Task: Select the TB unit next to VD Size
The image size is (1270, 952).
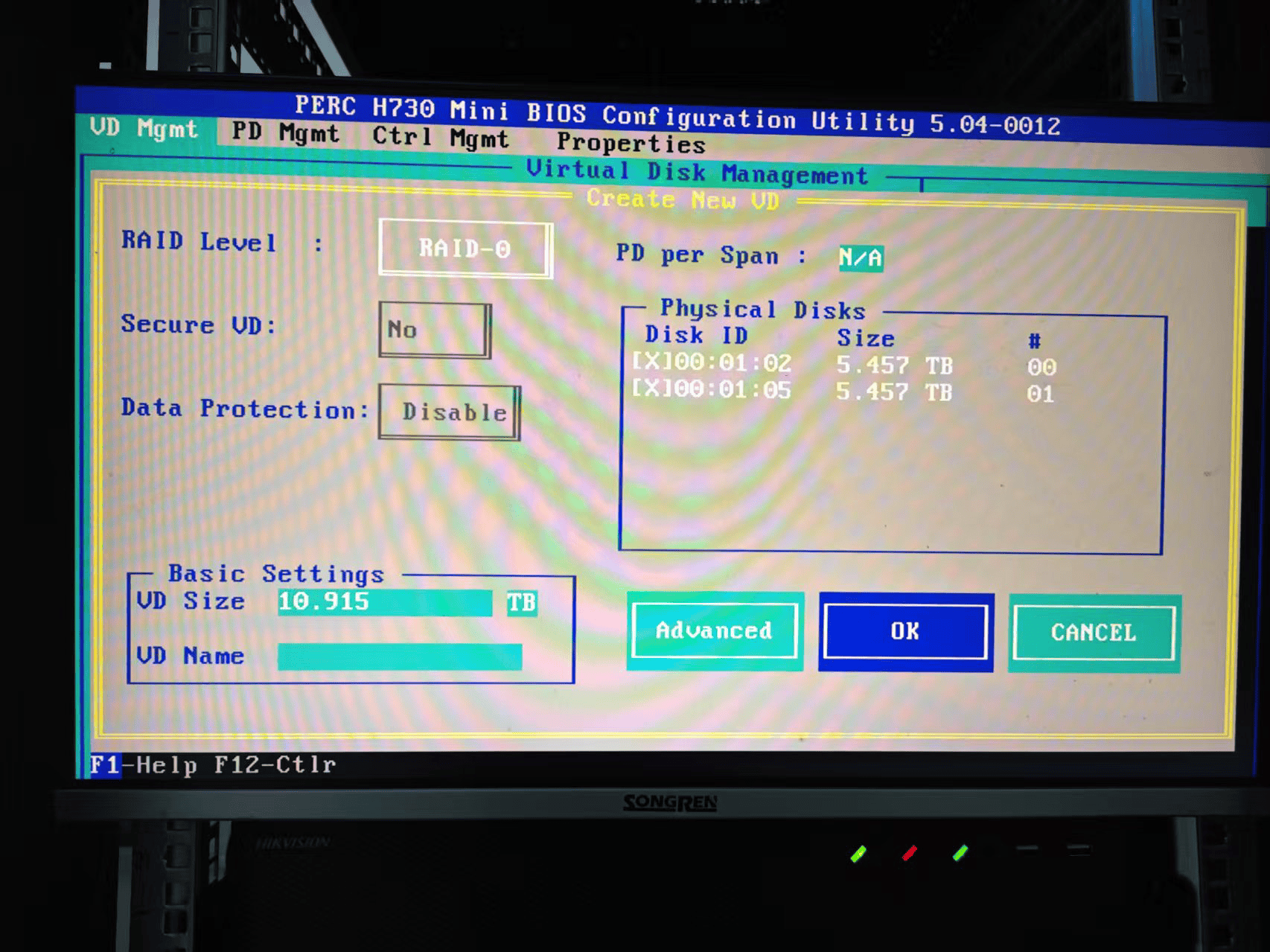Action: (521, 602)
